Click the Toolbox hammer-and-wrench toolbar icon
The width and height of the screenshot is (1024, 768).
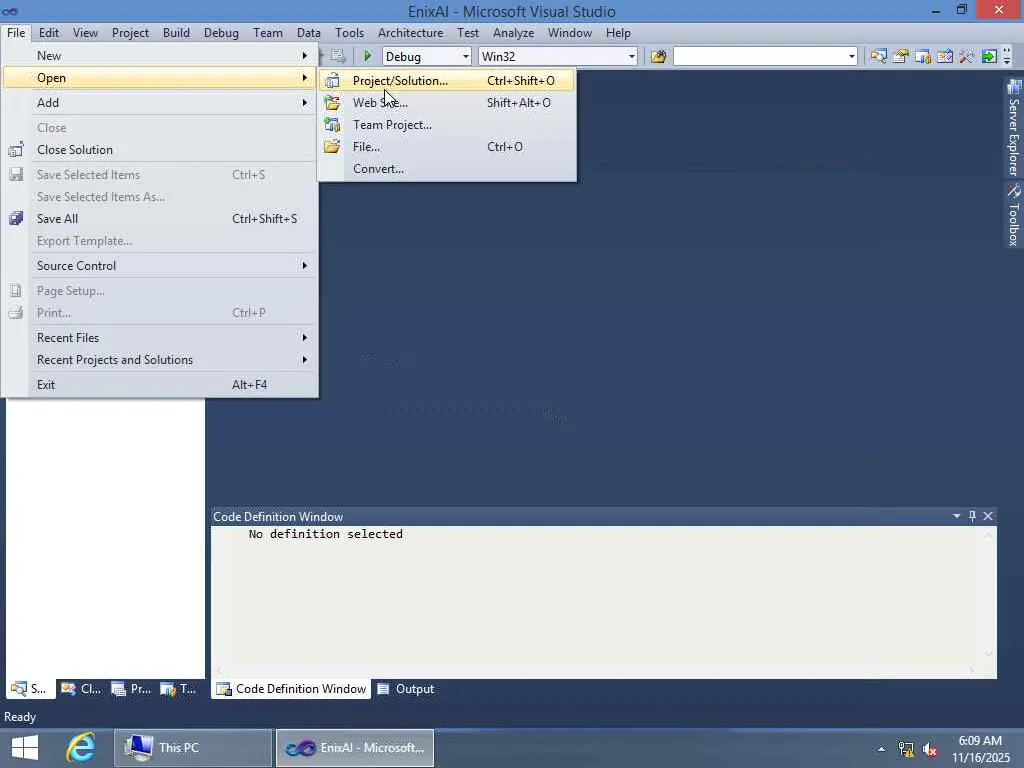click(967, 56)
